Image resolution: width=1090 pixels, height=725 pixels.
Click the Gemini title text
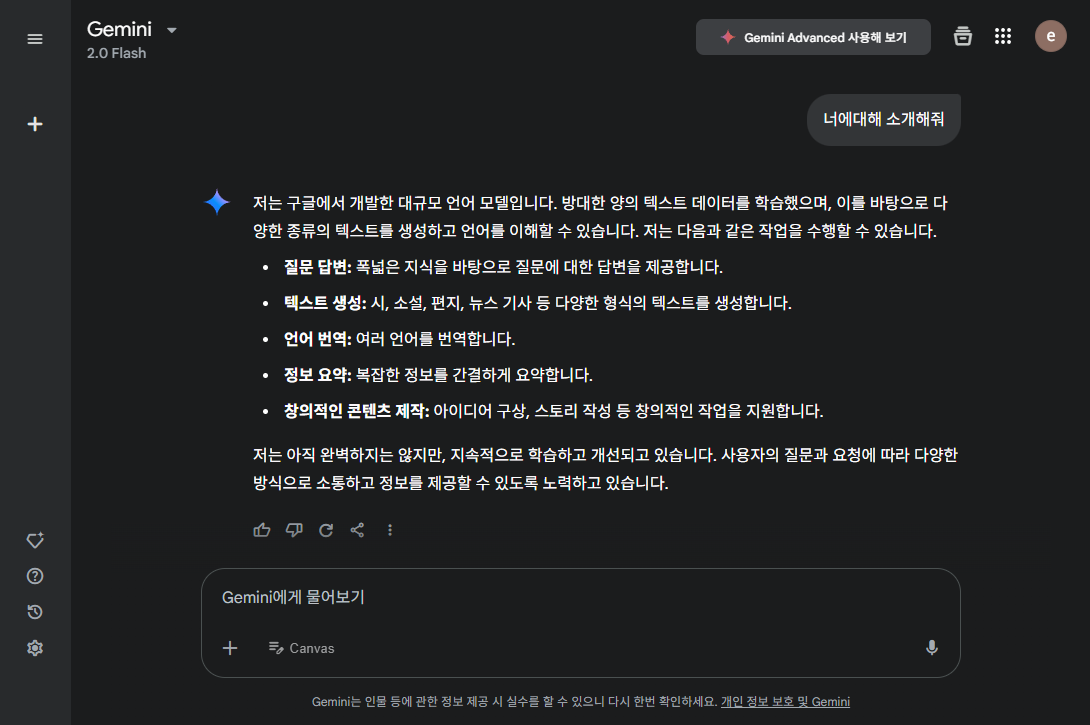click(119, 29)
